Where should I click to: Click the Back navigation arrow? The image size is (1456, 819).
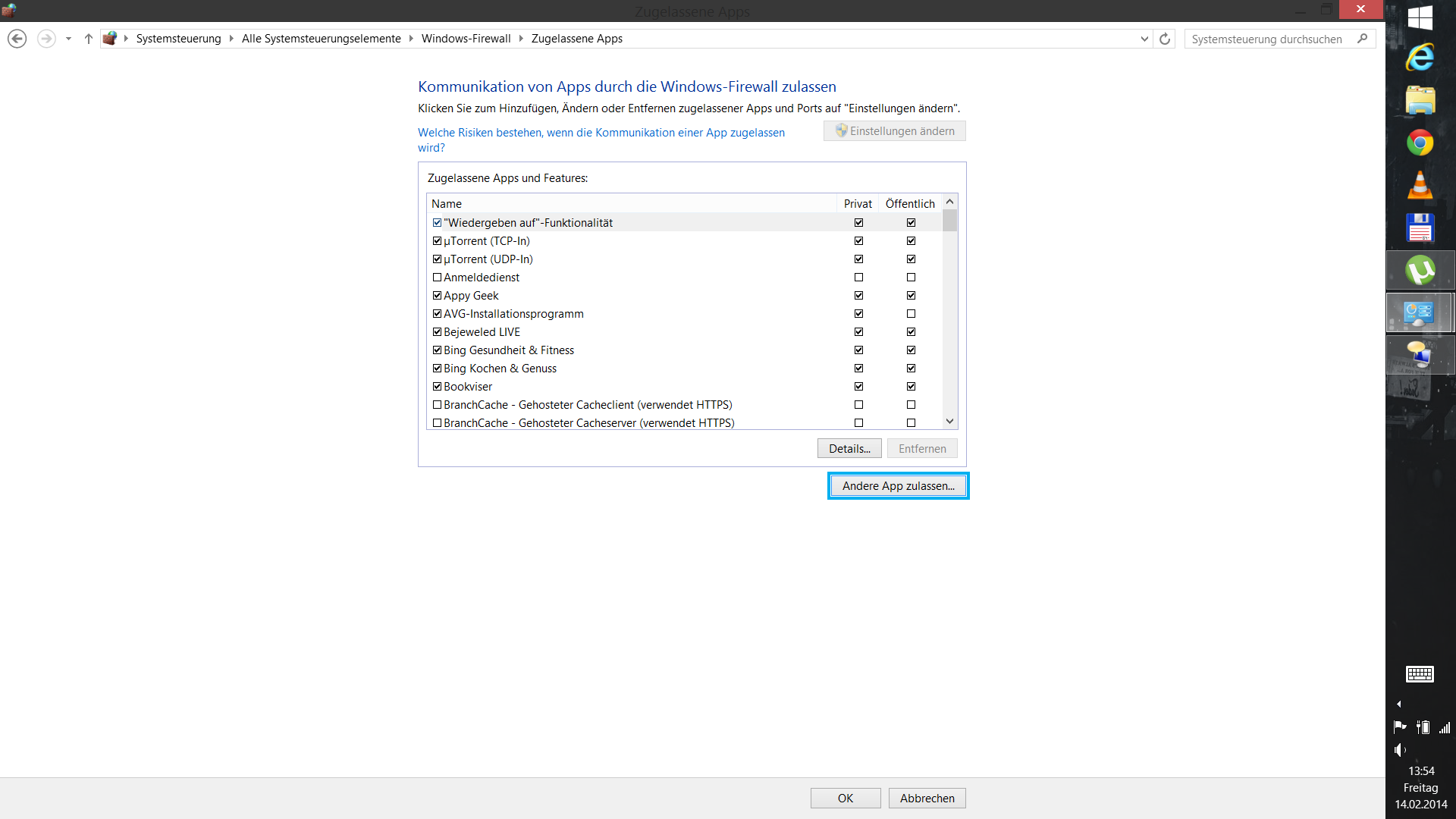click(x=17, y=39)
